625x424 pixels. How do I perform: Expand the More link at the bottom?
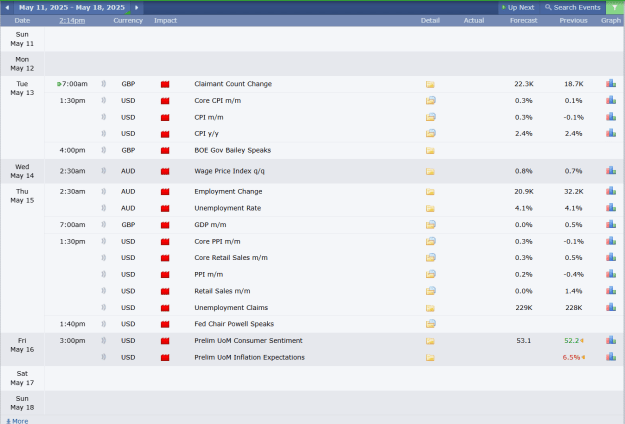click(17, 421)
